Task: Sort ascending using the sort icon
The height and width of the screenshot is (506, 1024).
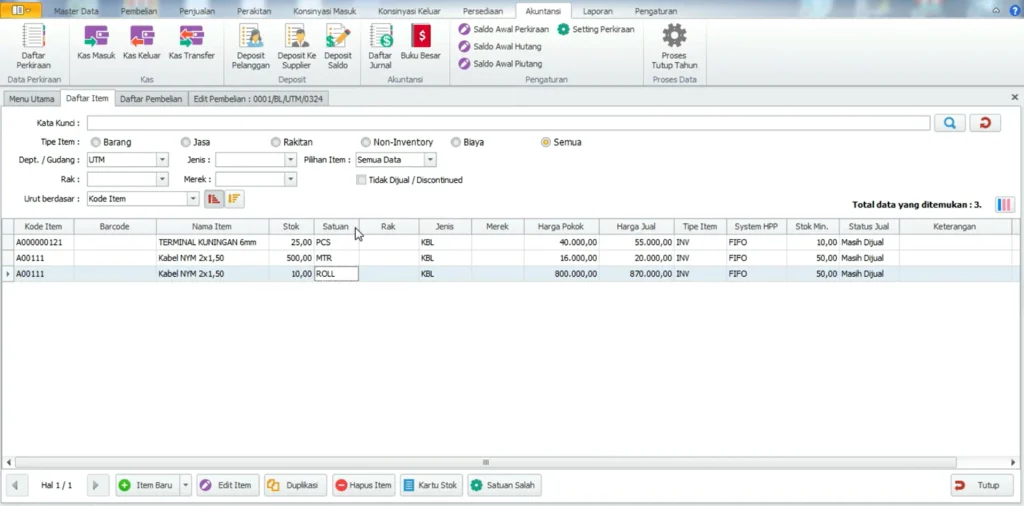Action: pyautogui.click(x=213, y=199)
